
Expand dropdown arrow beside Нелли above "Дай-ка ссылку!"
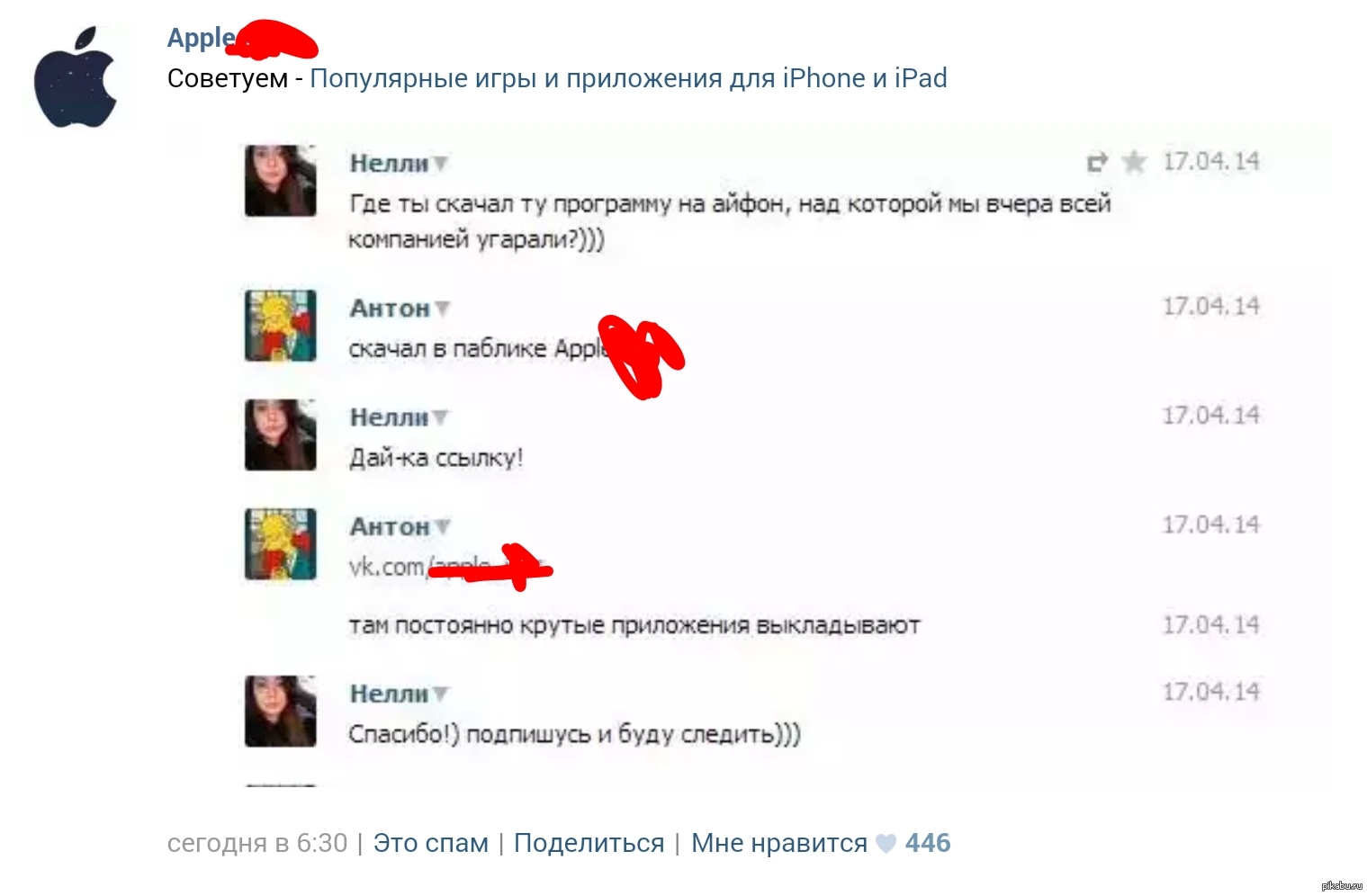point(440,418)
